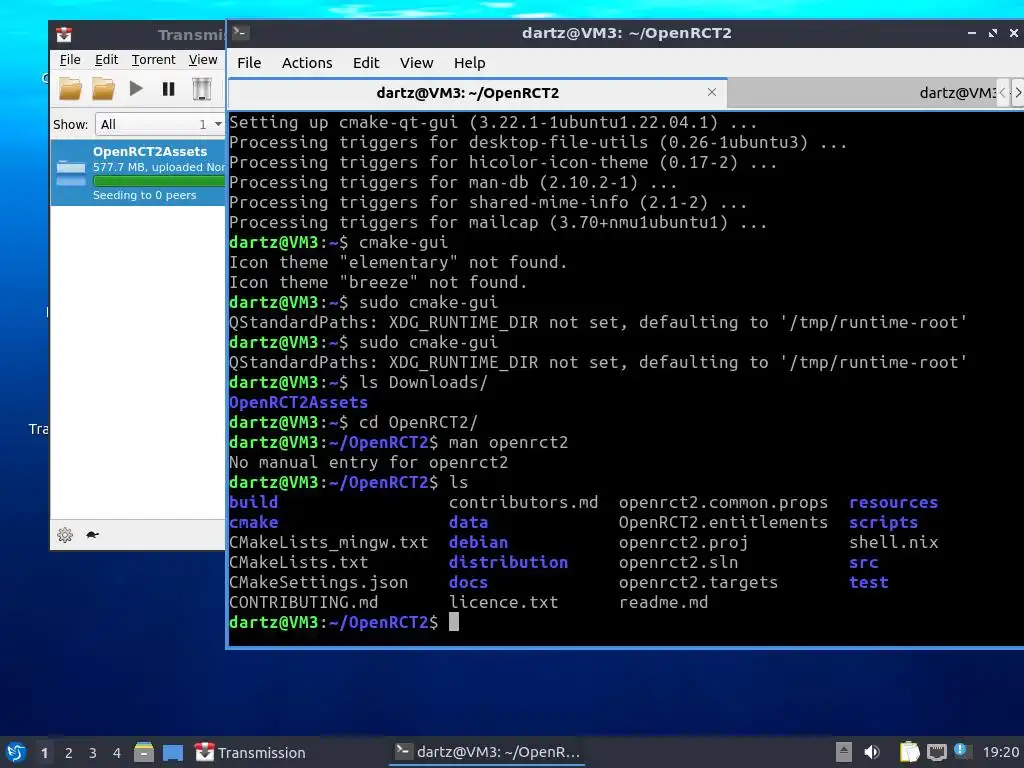Start torrent with Transmission play icon
Viewport: 1024px width, 768px height.
click(x=136, y=88)
